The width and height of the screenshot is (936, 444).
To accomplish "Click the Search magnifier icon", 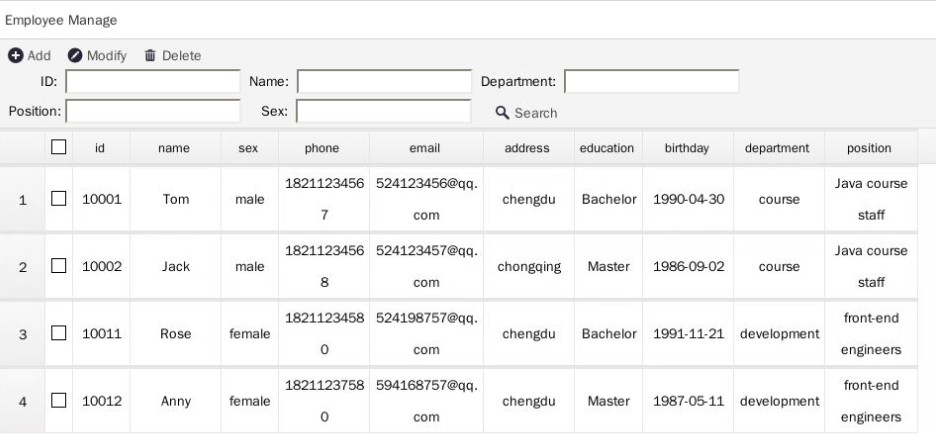I will (x=503, y=113).
